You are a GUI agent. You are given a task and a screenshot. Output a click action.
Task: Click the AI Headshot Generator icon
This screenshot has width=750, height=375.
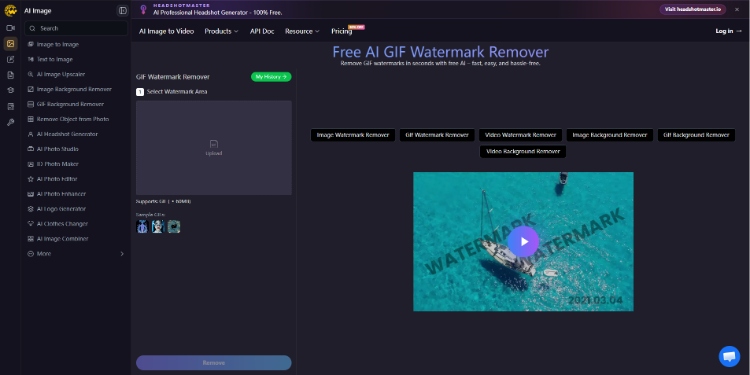31,134
